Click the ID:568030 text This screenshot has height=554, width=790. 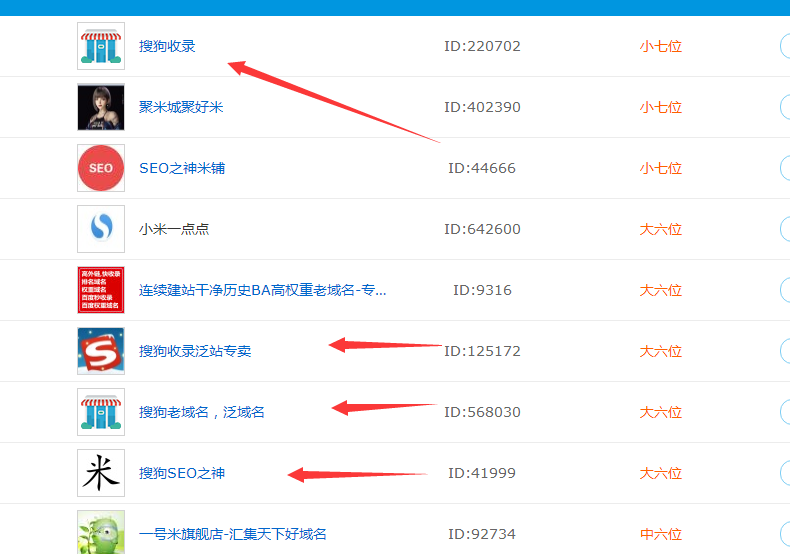click(x=482, y=411)
